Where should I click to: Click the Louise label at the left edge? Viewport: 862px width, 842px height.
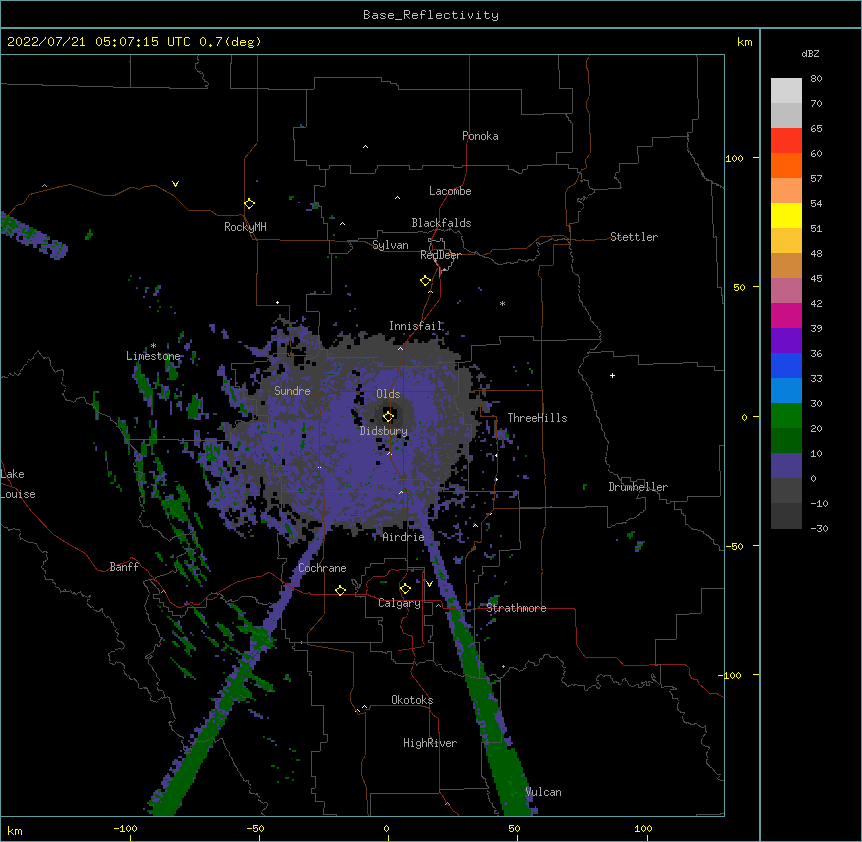pos(18,494)
